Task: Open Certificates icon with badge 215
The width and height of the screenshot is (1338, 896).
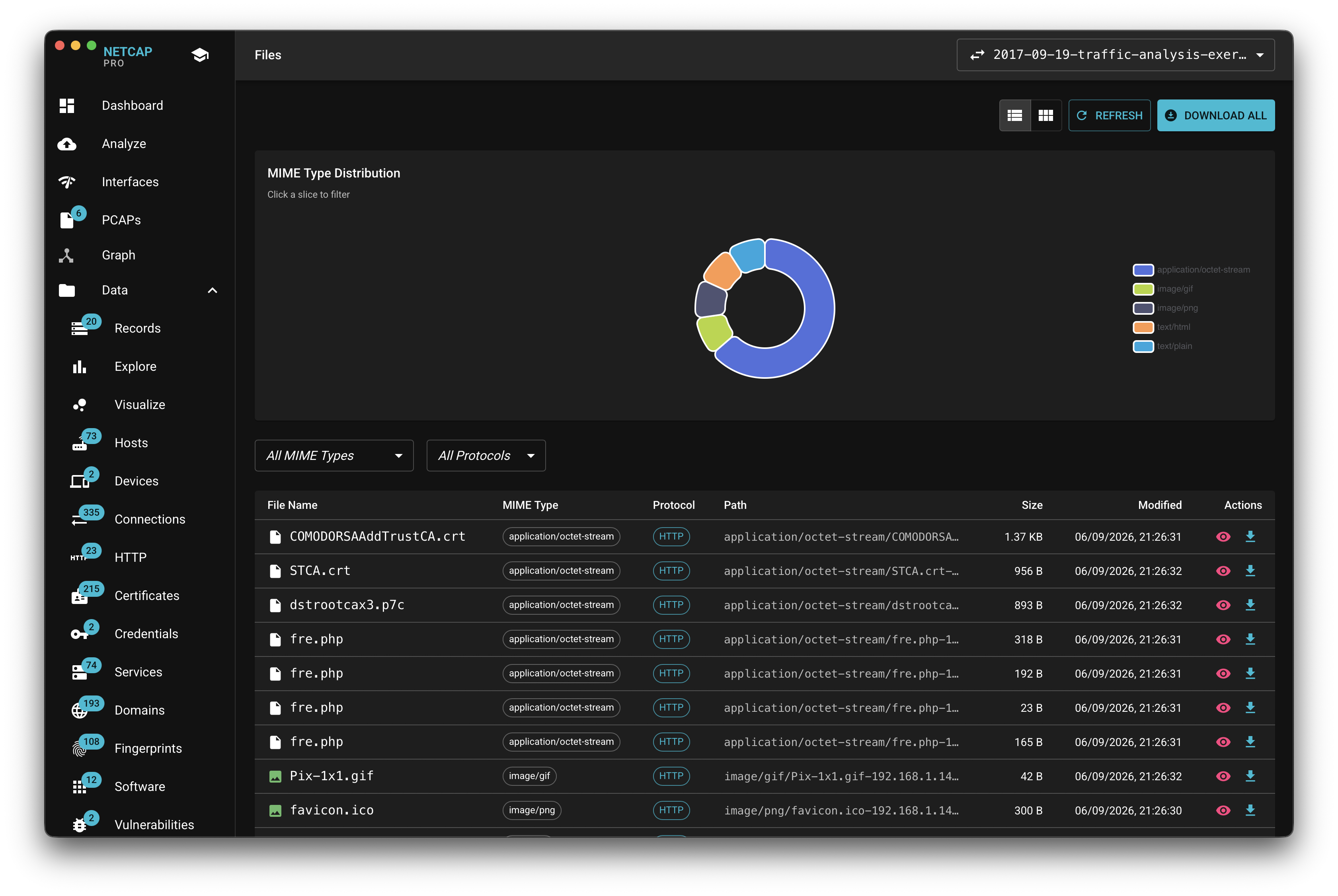Action: [80, 596]
